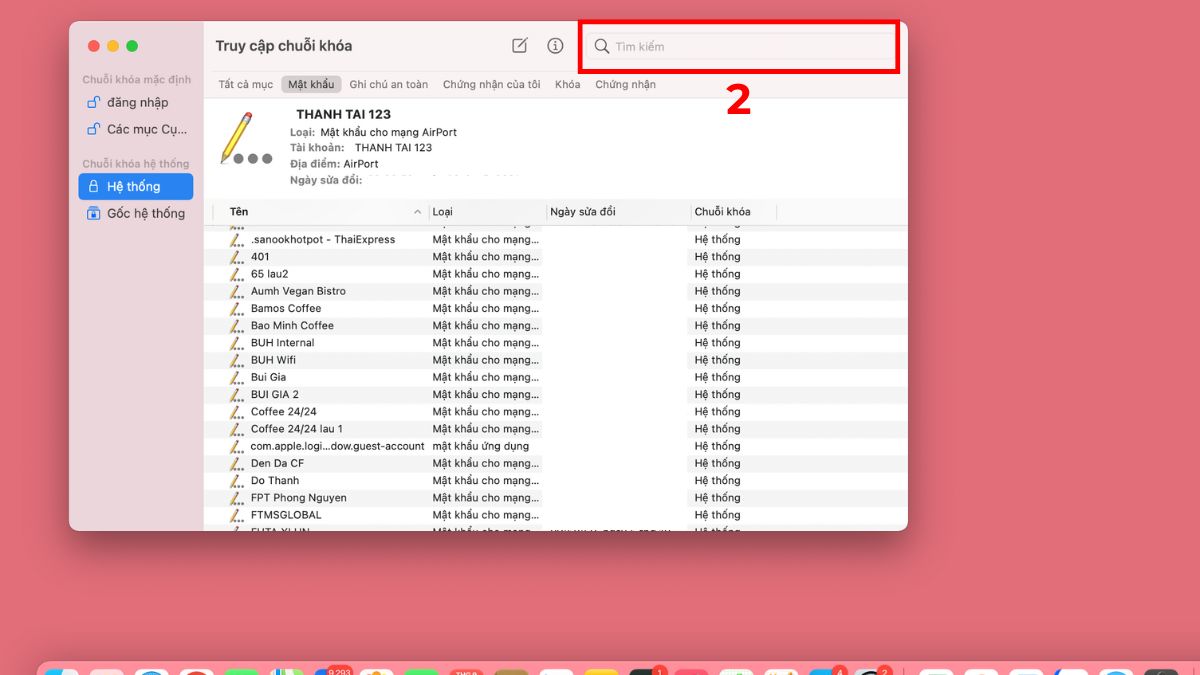Click the THANH TAI 123 title in details
The image size is (1200, 675).
343,114
